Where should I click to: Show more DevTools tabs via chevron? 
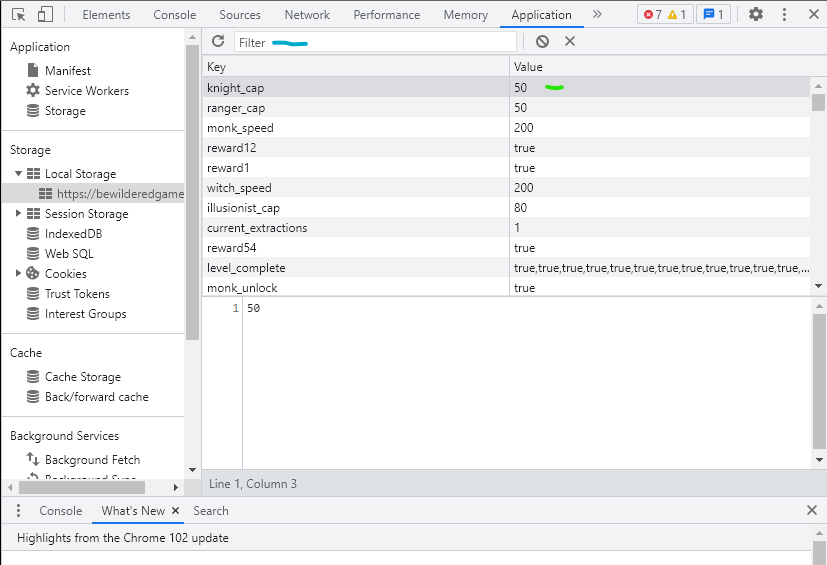click(x=597, y=14)
